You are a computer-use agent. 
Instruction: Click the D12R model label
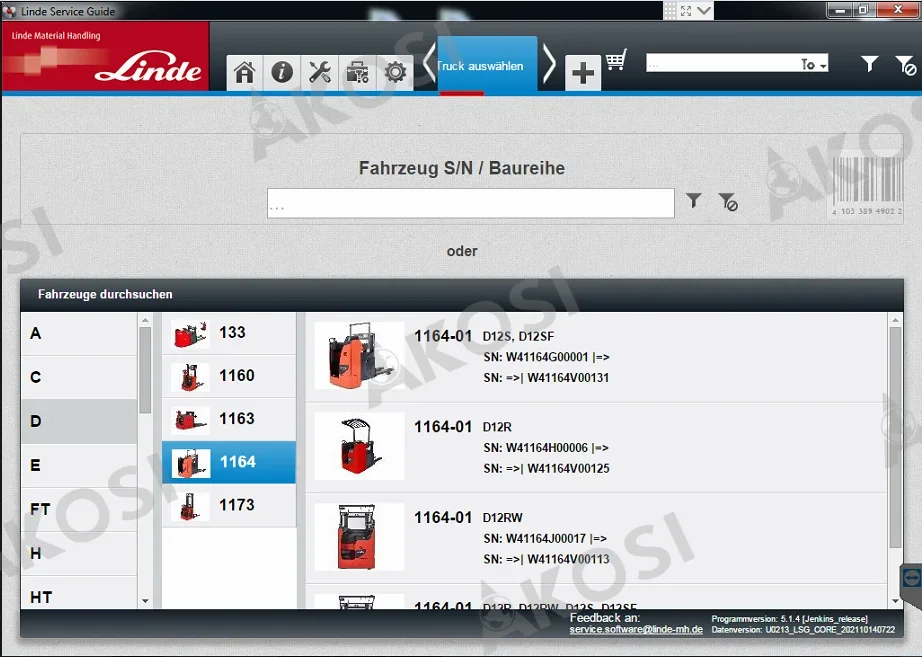point(497,427)
